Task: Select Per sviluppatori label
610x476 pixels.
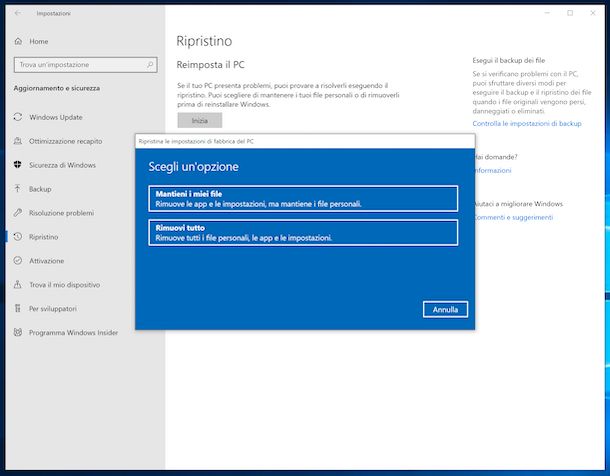Action: (x=53, y=309)
